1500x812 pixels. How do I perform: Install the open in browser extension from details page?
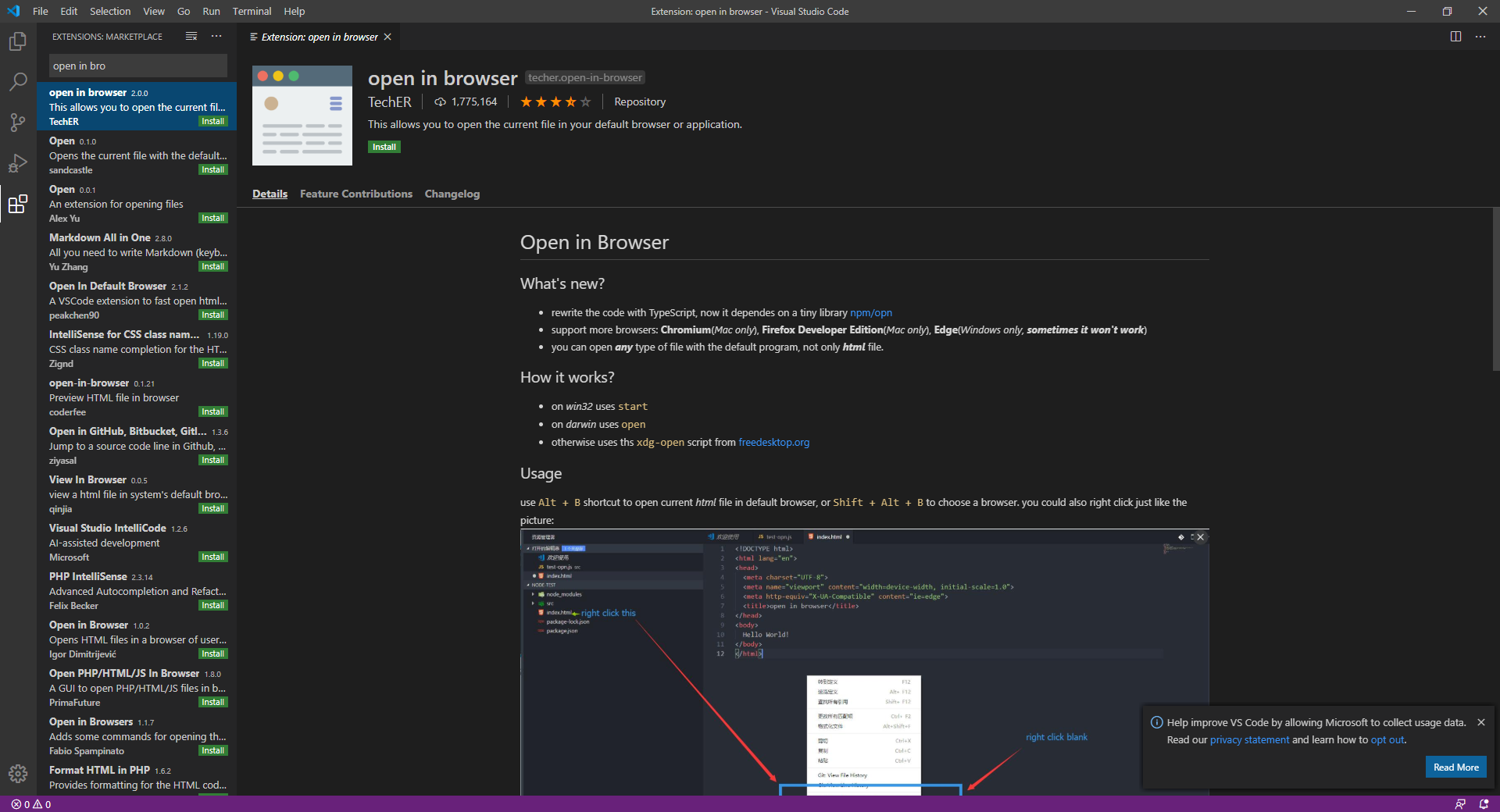[x=384, y=147]
